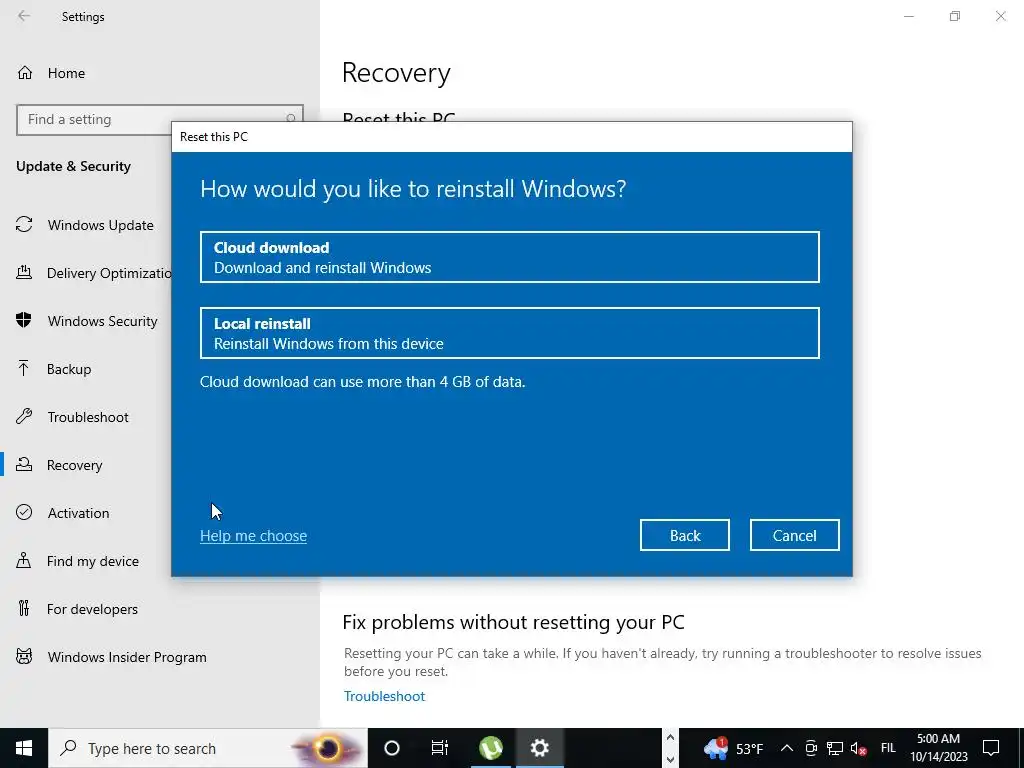
Task: Open Cortana from the taskbar
Action: (392, 748)
